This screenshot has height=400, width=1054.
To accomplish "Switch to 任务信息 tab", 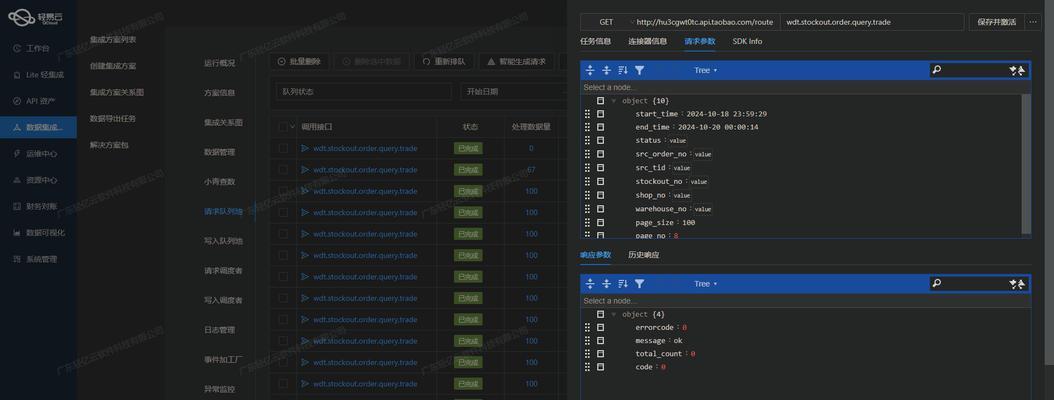I will pyautogui.click(x=596, y=41).
